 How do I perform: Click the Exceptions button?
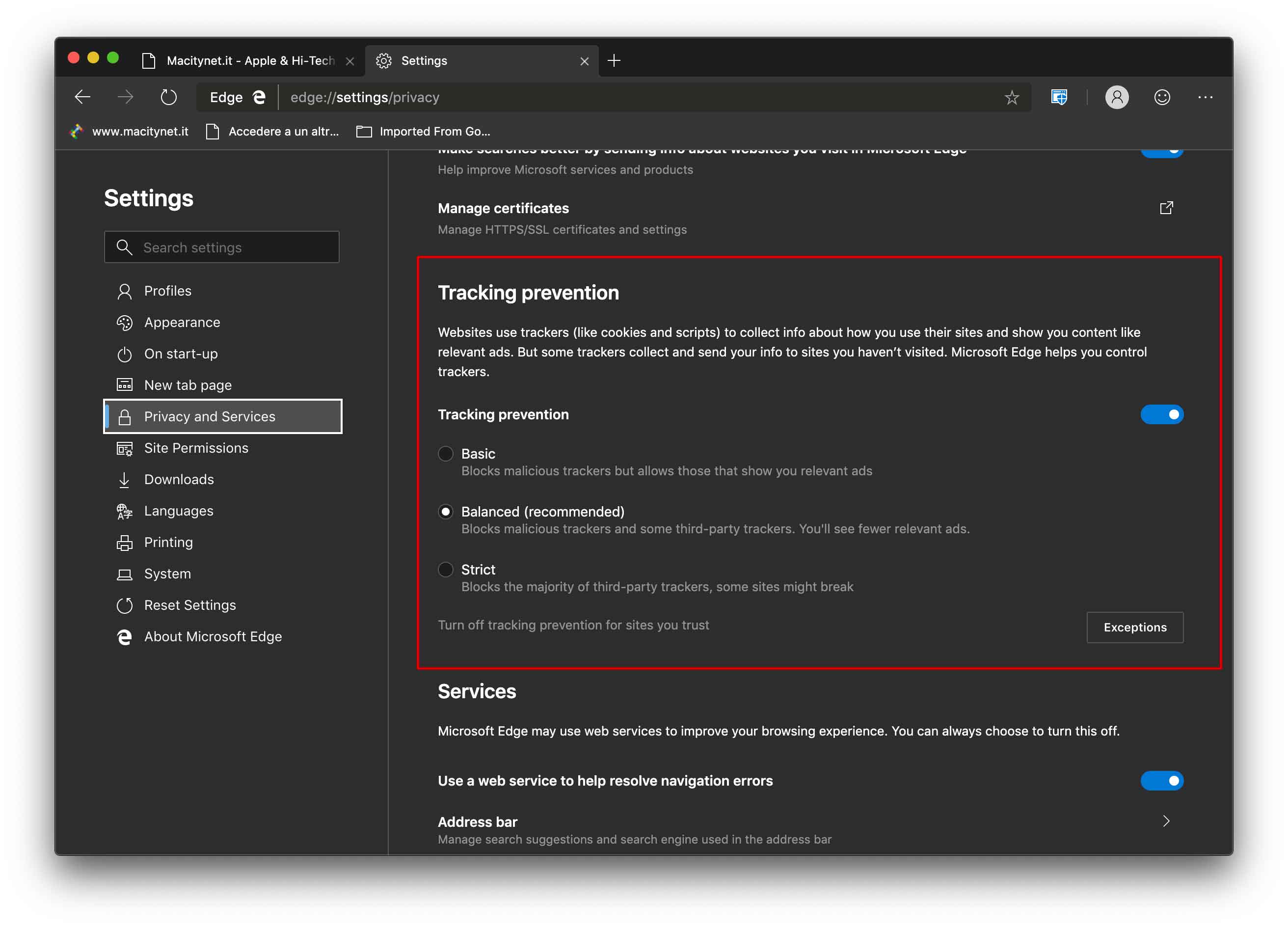tap(1134, 628)
